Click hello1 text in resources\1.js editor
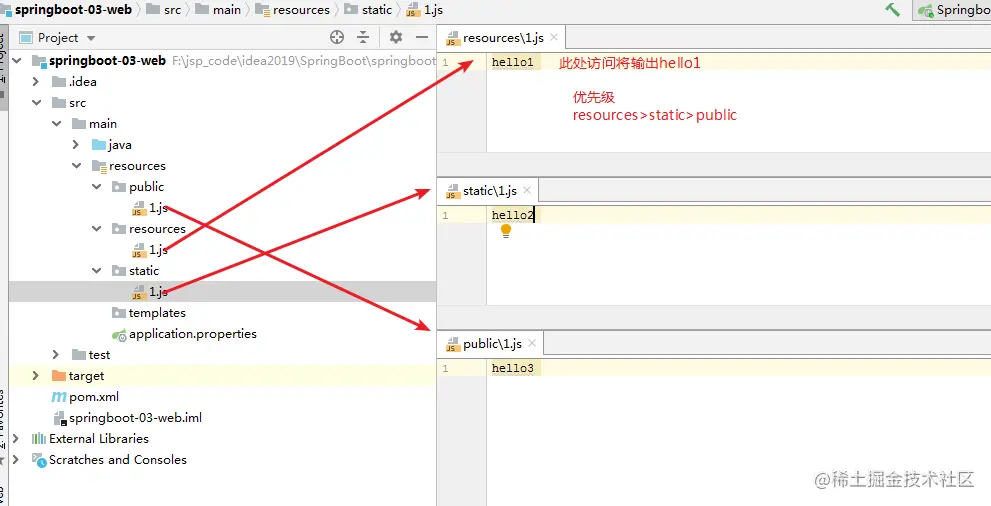 513,62
